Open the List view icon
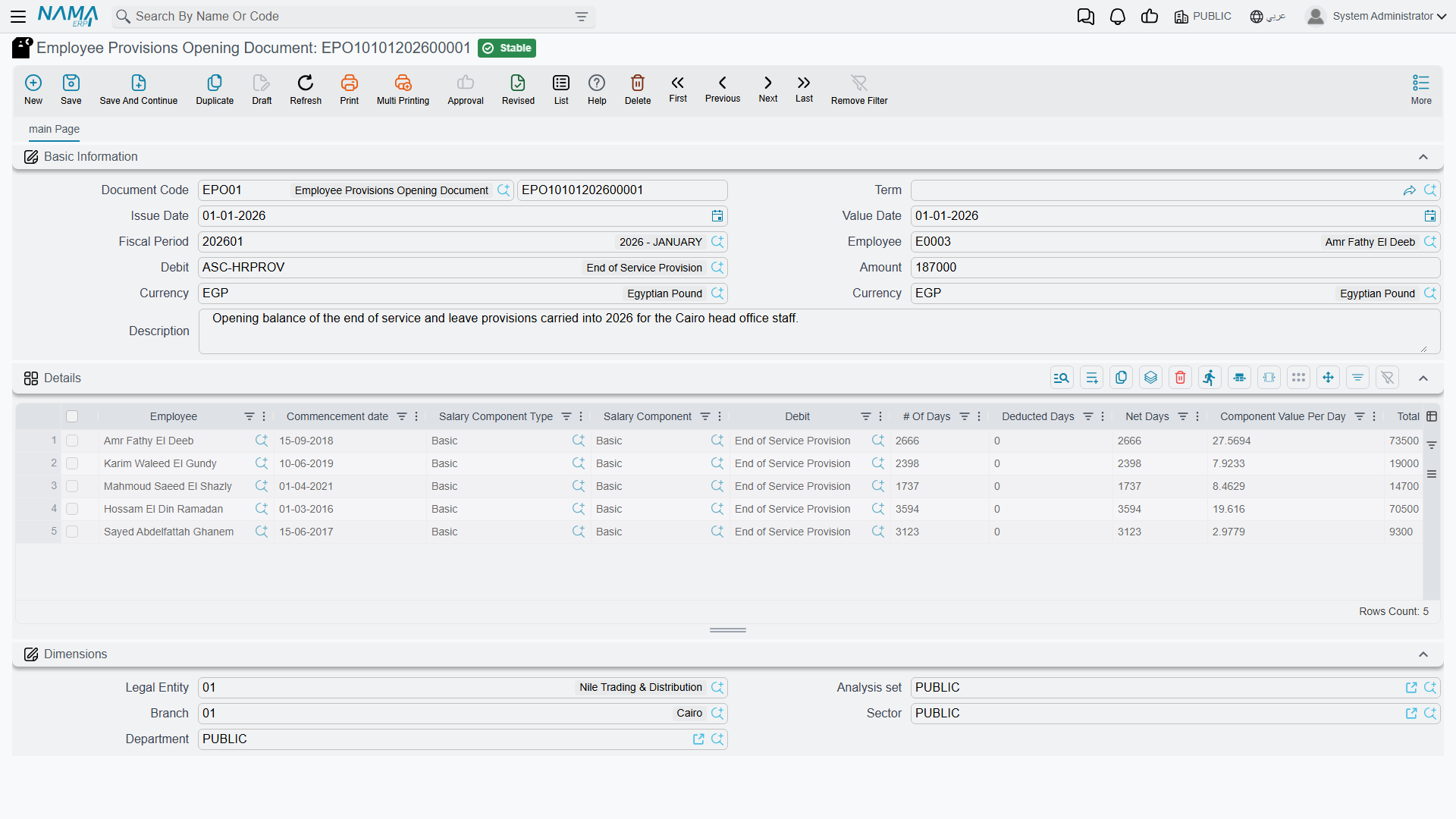1456x819 pixels. (x=561, y=83)
